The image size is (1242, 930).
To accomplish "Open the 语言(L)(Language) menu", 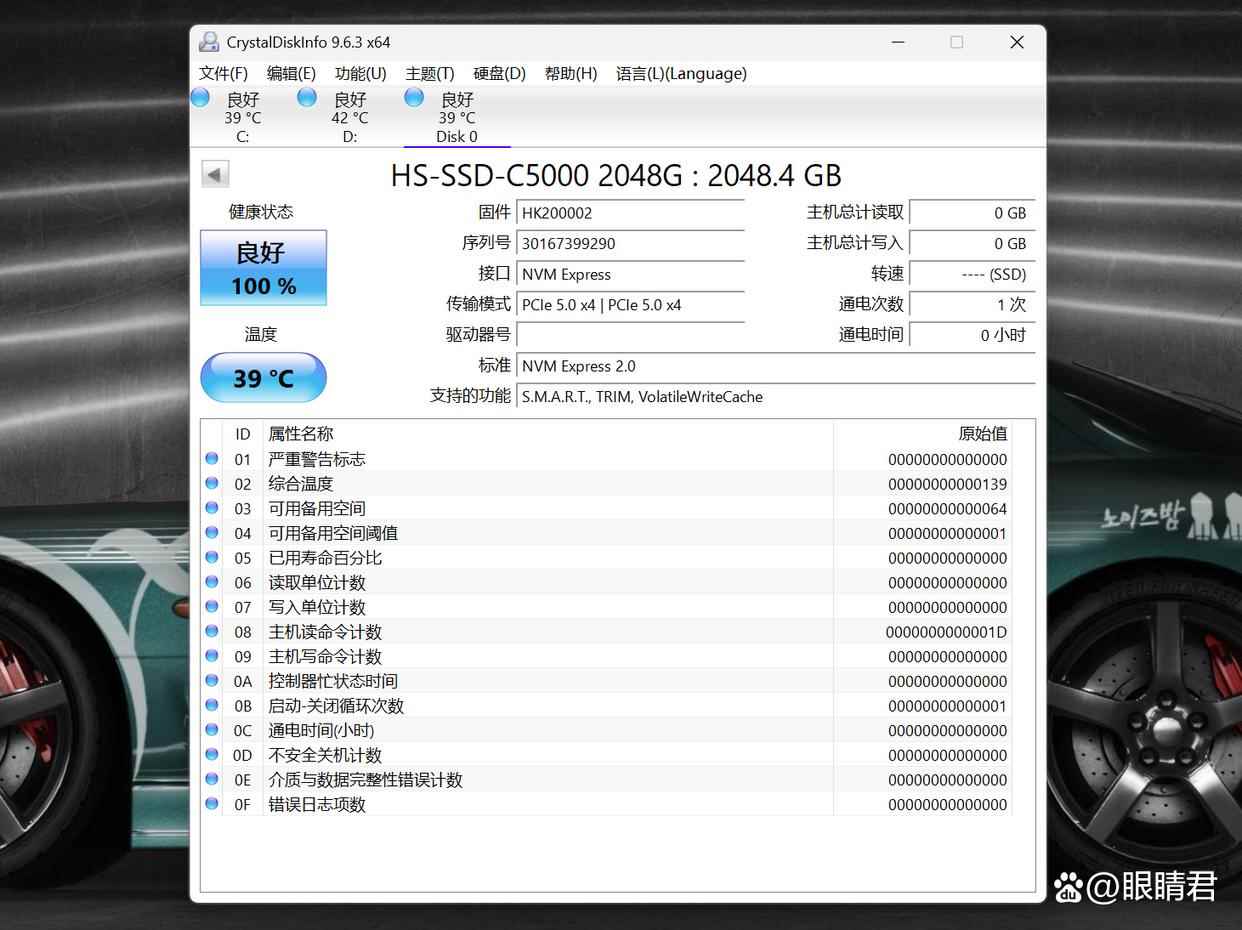I will [x=681, y=73].
